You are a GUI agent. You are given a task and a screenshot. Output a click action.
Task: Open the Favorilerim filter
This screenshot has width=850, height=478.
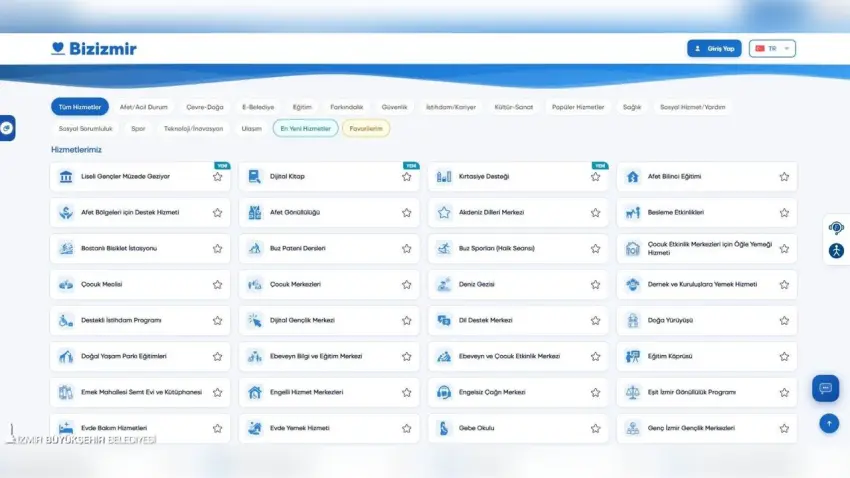[366, 128]
